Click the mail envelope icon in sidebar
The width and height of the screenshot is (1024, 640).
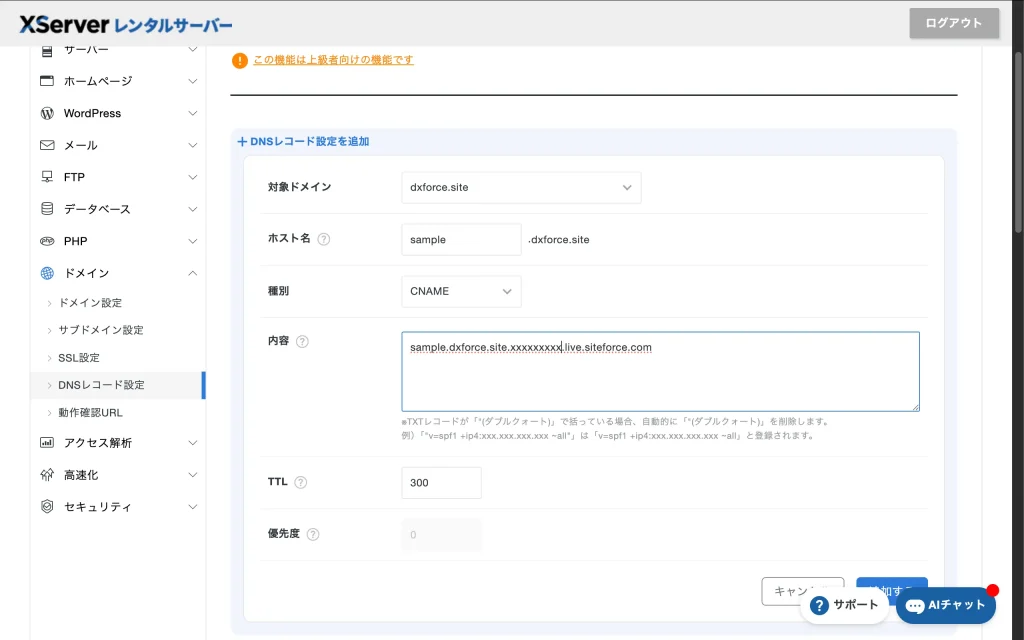click(47, 145)
